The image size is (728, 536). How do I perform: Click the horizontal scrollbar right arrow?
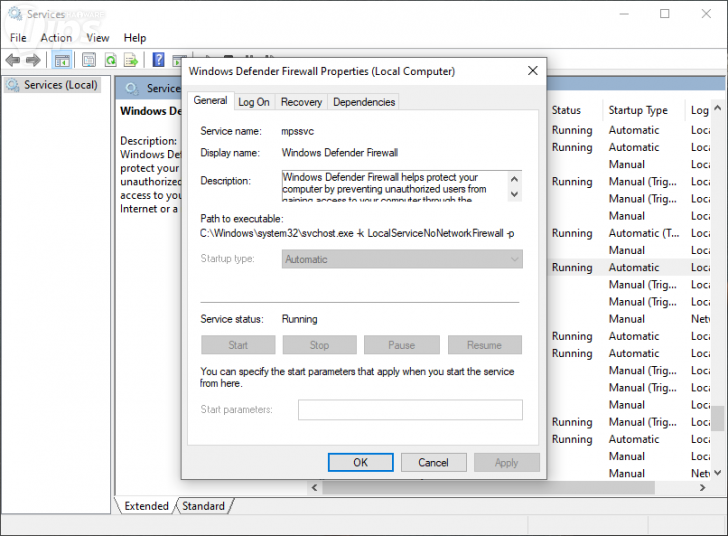(702, 487)
